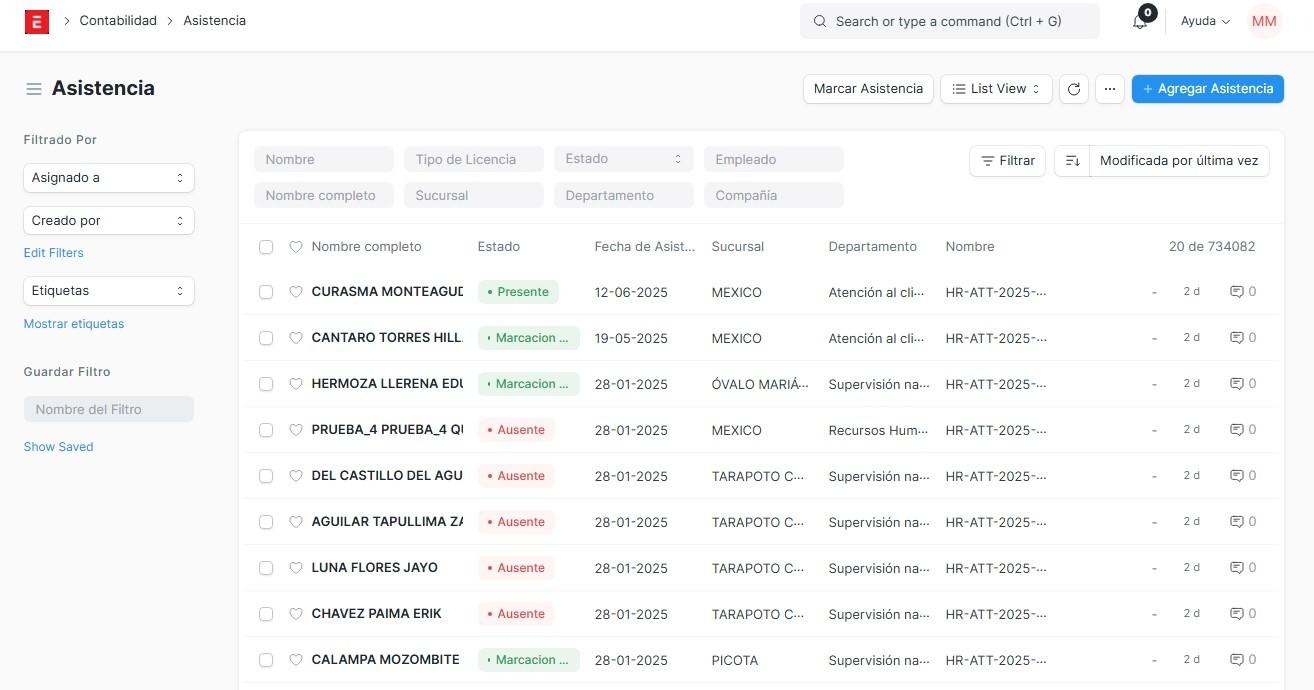Like the CURASMA MONTEAGUDO row heart
Image resolution: width=1314 pixels, height=690 pixels.
point(296,292)
